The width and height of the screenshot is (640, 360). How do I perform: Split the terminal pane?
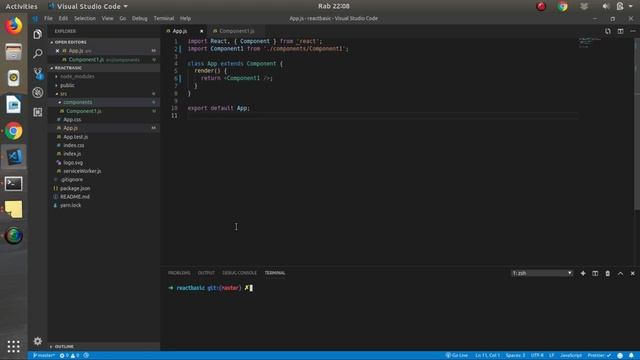click(595, 273)
